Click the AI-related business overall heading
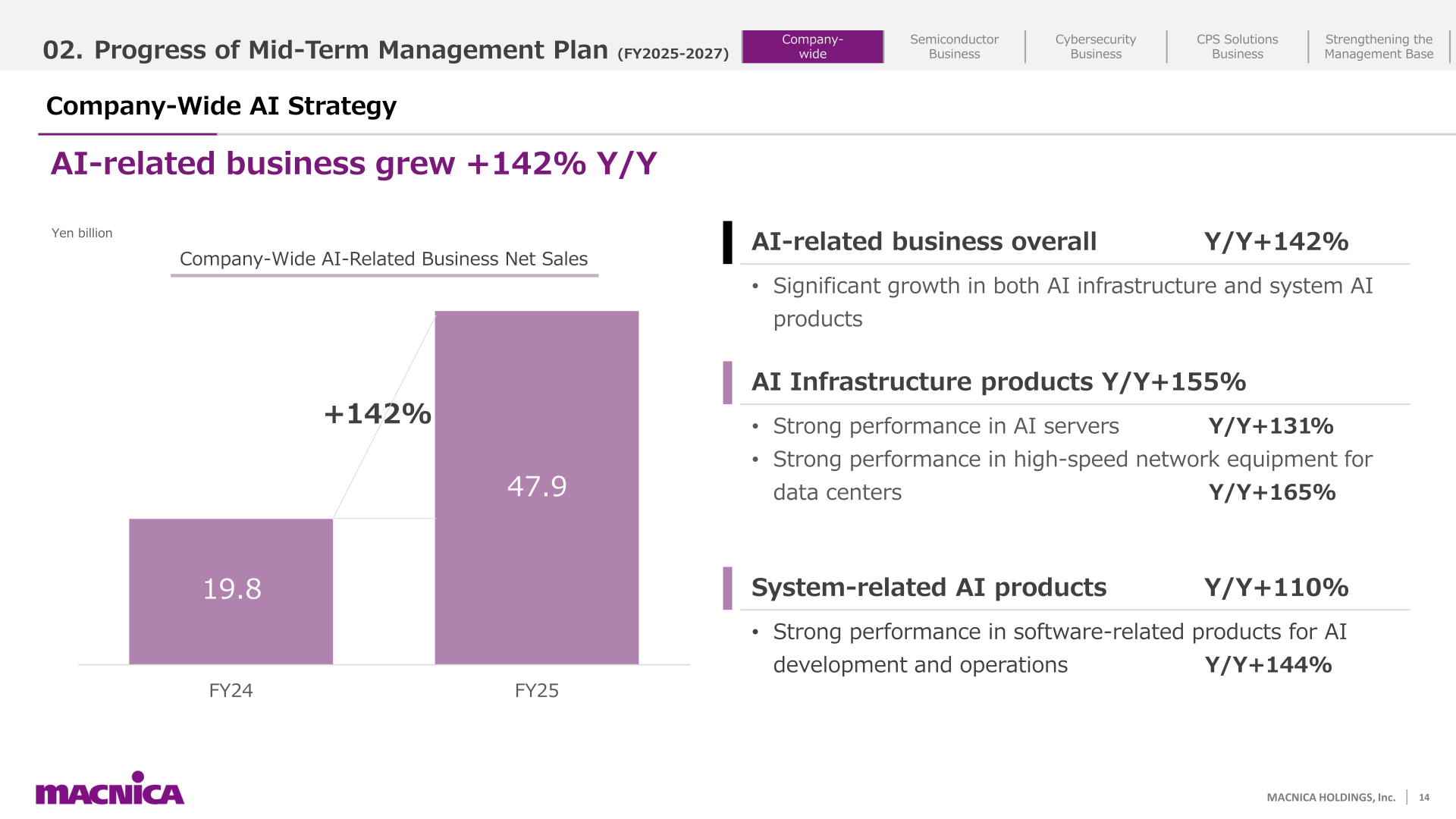The width and height of the screenshot is (1456, 819). (x=924, y=241)
